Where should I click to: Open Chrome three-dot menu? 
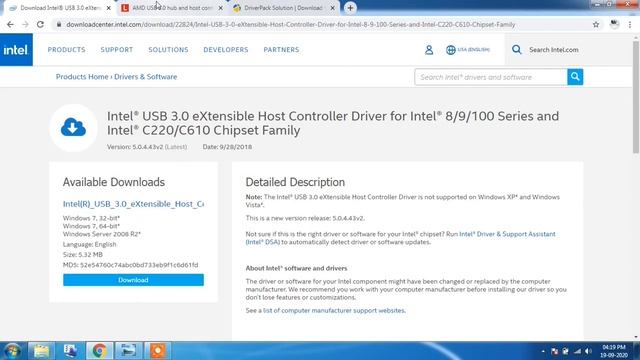pos(630,24)
